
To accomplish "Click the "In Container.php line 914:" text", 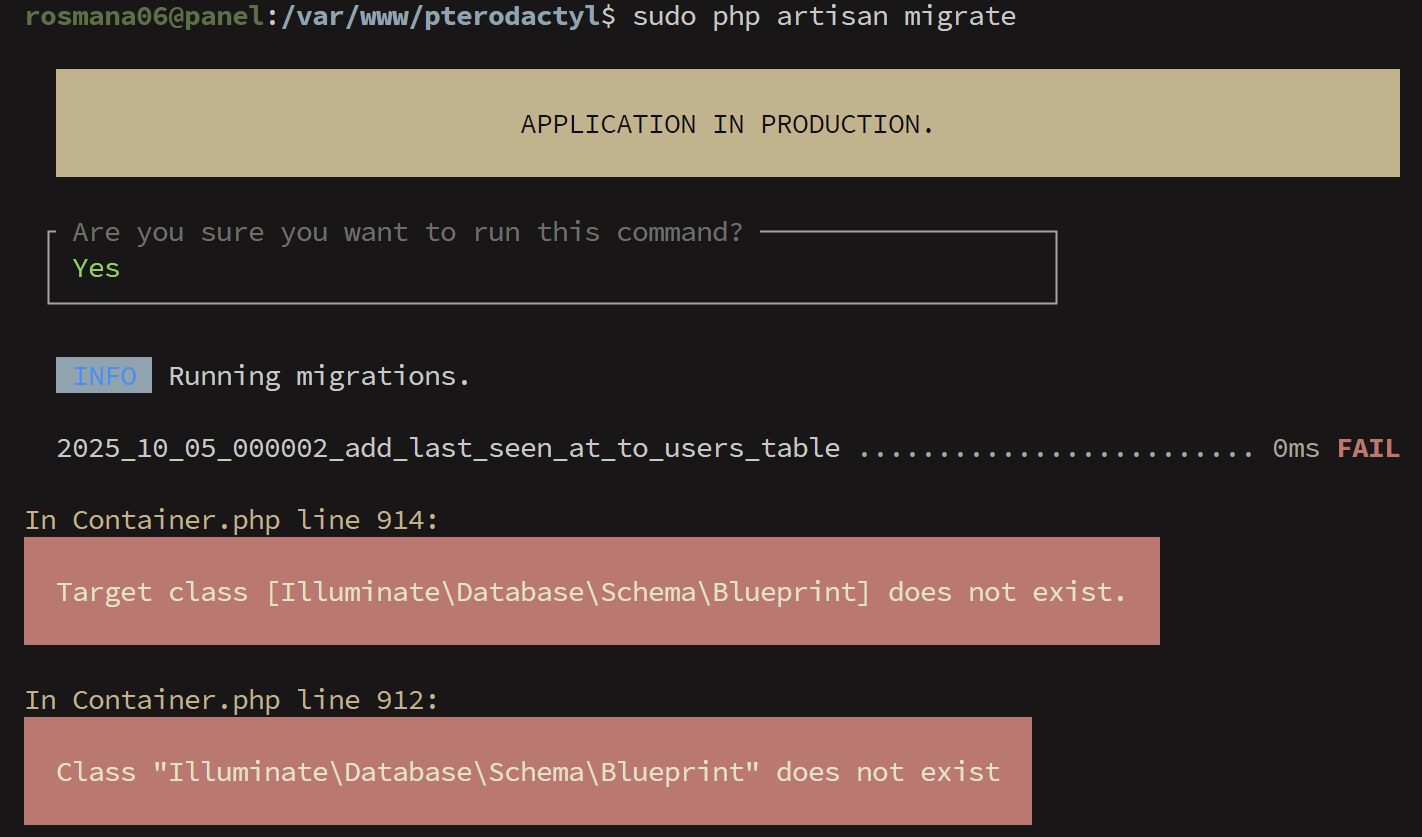I will 232,520.
